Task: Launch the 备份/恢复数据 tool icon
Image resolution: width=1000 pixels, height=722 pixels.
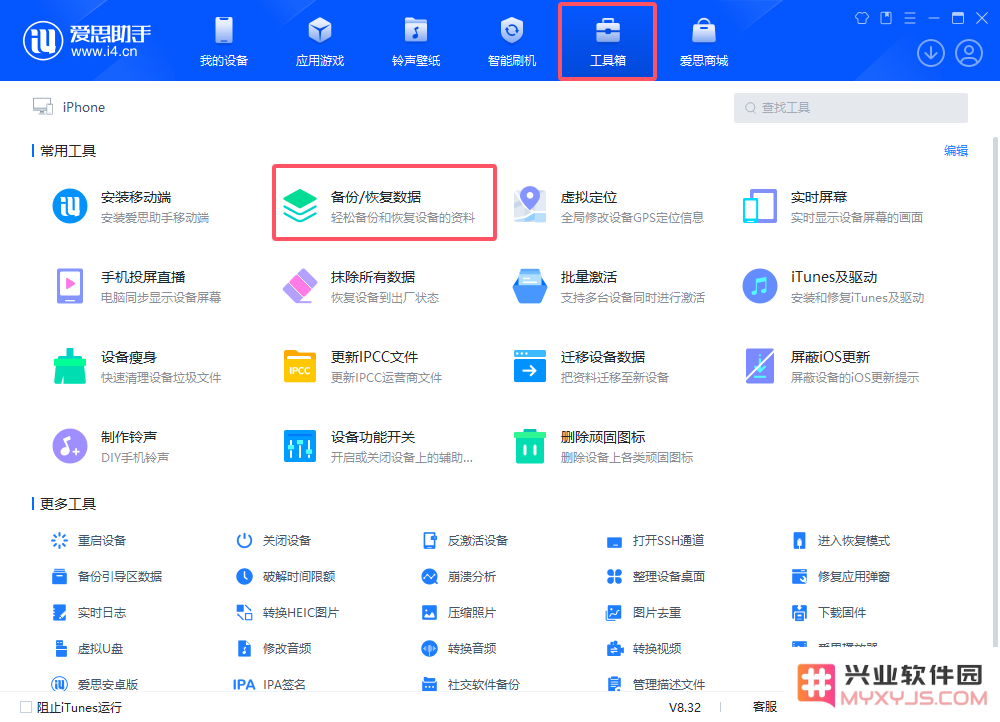Action: pyautogui.click(x=300, y=206)
